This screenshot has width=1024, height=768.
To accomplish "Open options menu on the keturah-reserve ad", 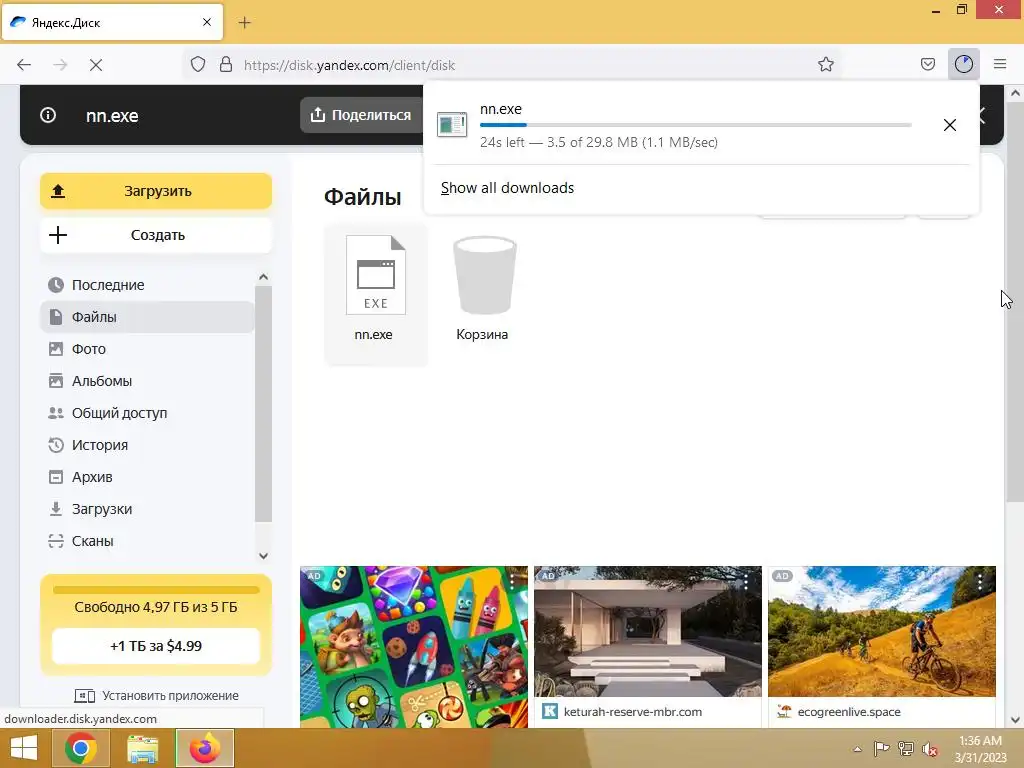I will (x=746, y=581).
